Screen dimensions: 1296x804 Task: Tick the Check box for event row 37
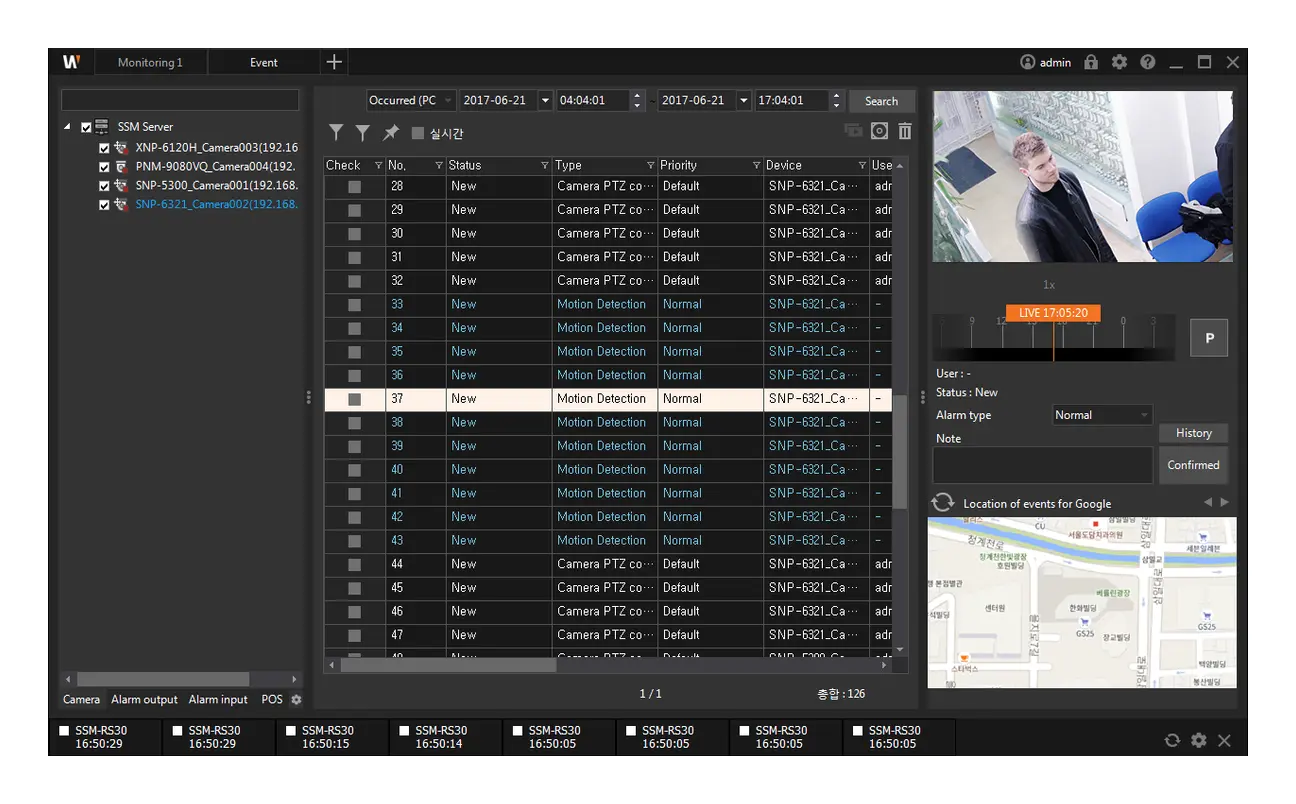(x=354, y=399)
